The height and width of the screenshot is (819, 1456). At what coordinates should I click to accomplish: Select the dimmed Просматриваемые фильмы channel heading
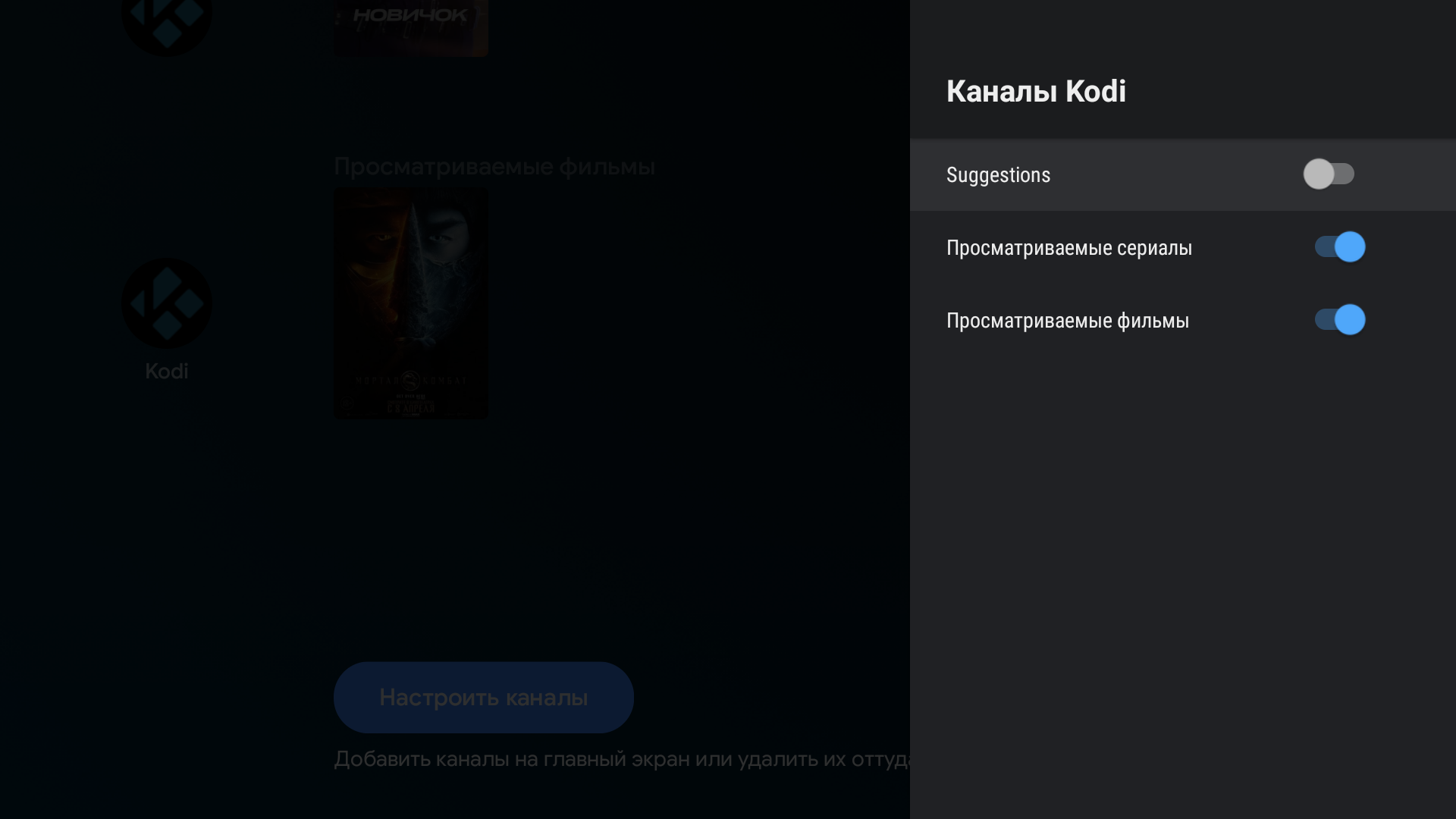[x=494, y=167]
